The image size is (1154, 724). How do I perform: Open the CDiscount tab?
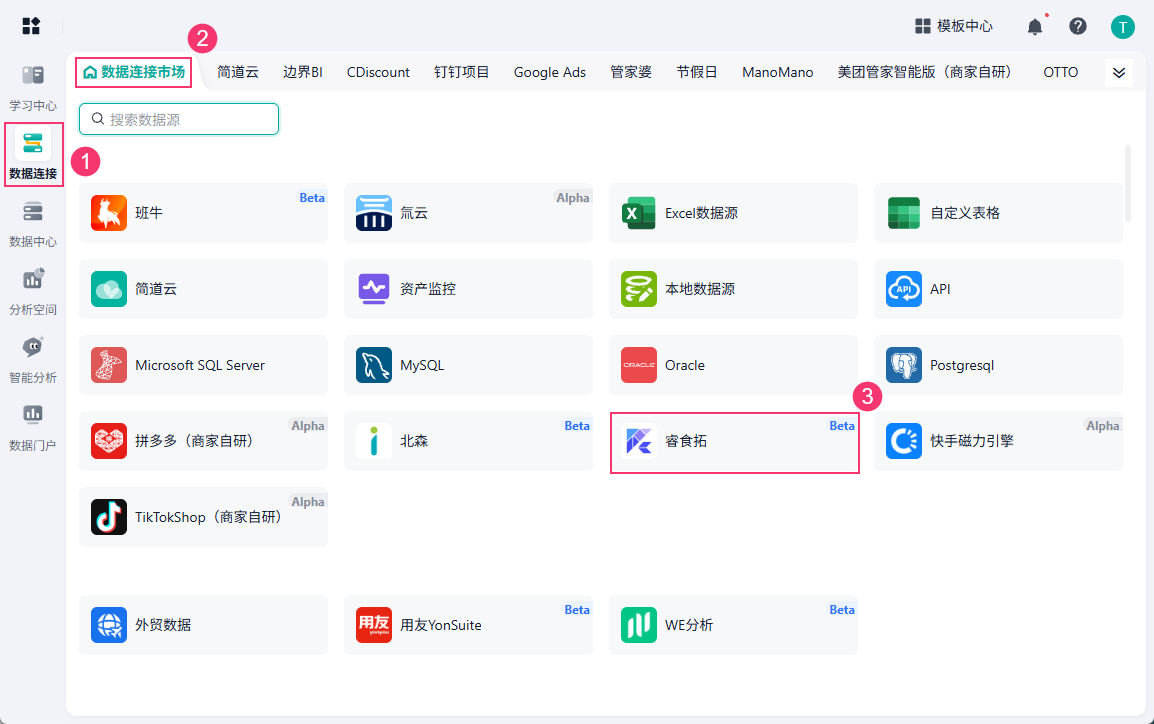[378, 72]
